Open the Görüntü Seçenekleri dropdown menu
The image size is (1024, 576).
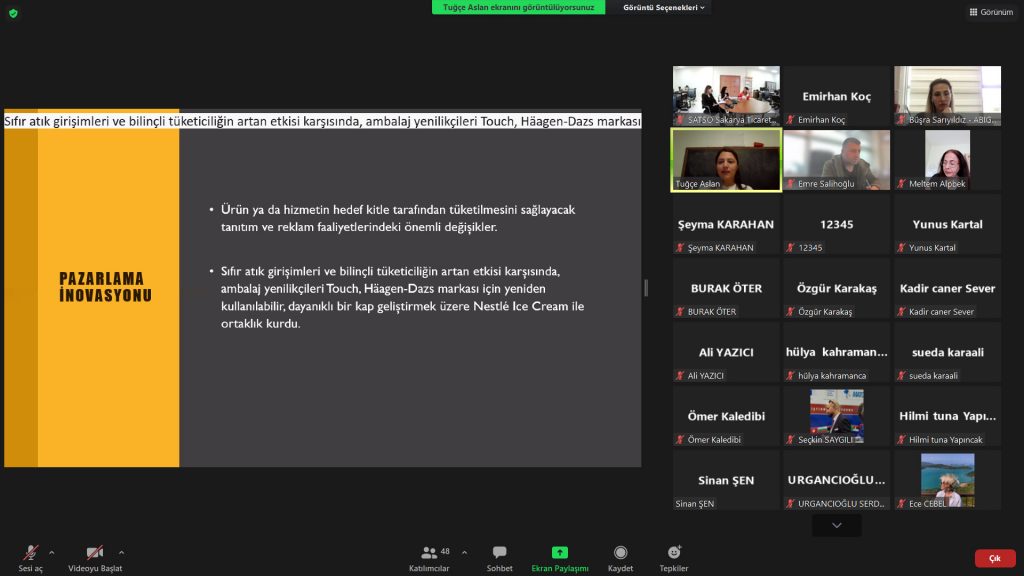coord(664,7)
